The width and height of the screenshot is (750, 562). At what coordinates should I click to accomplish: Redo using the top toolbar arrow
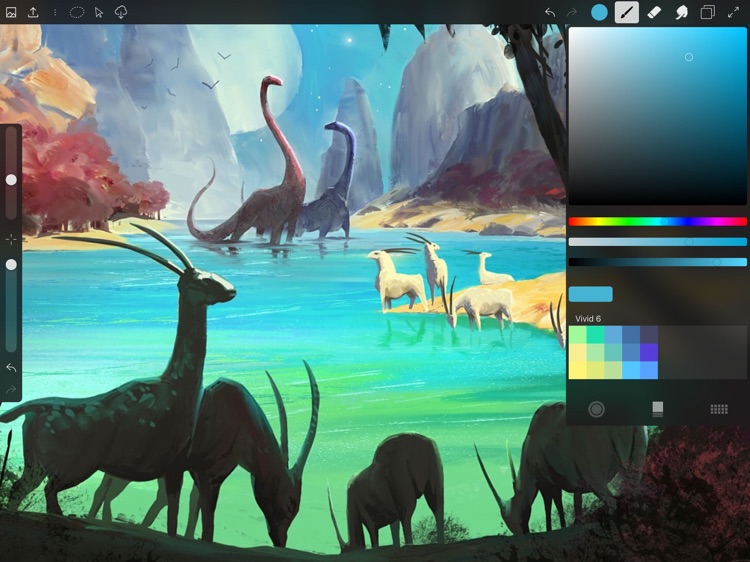click(x=572, y=12)
